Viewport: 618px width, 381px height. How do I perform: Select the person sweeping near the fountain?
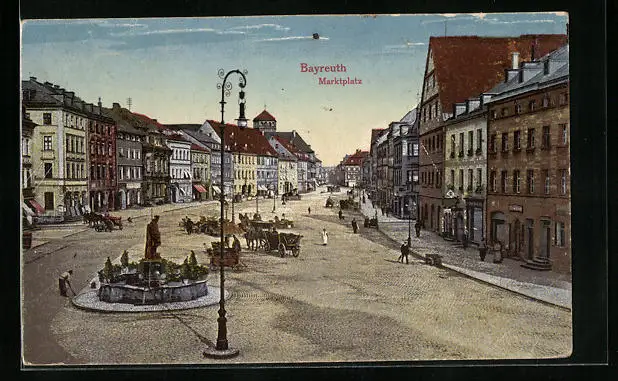[65, 282]
